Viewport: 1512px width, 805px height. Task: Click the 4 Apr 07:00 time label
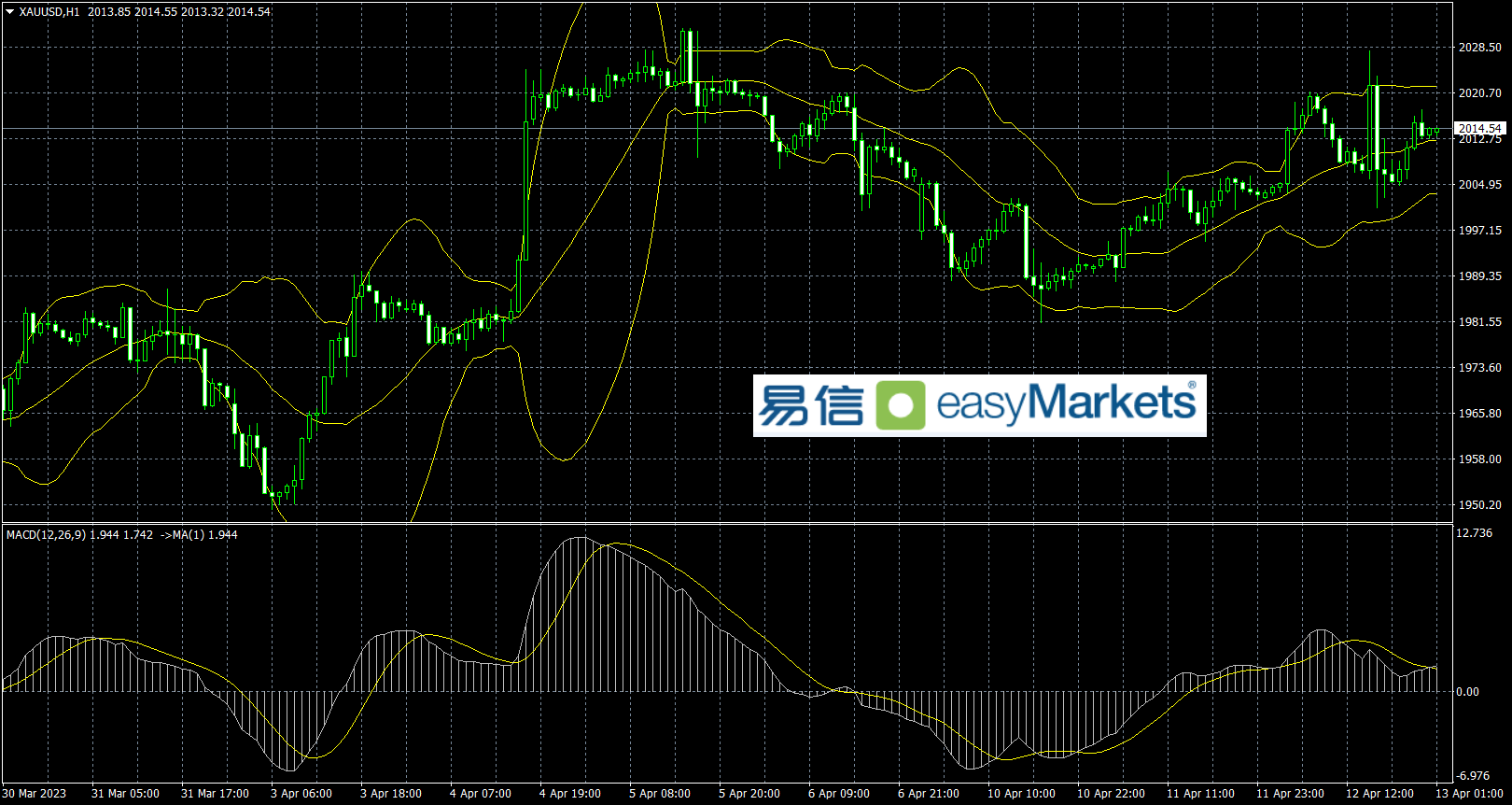pyautogui.click(x=481, y=794)
